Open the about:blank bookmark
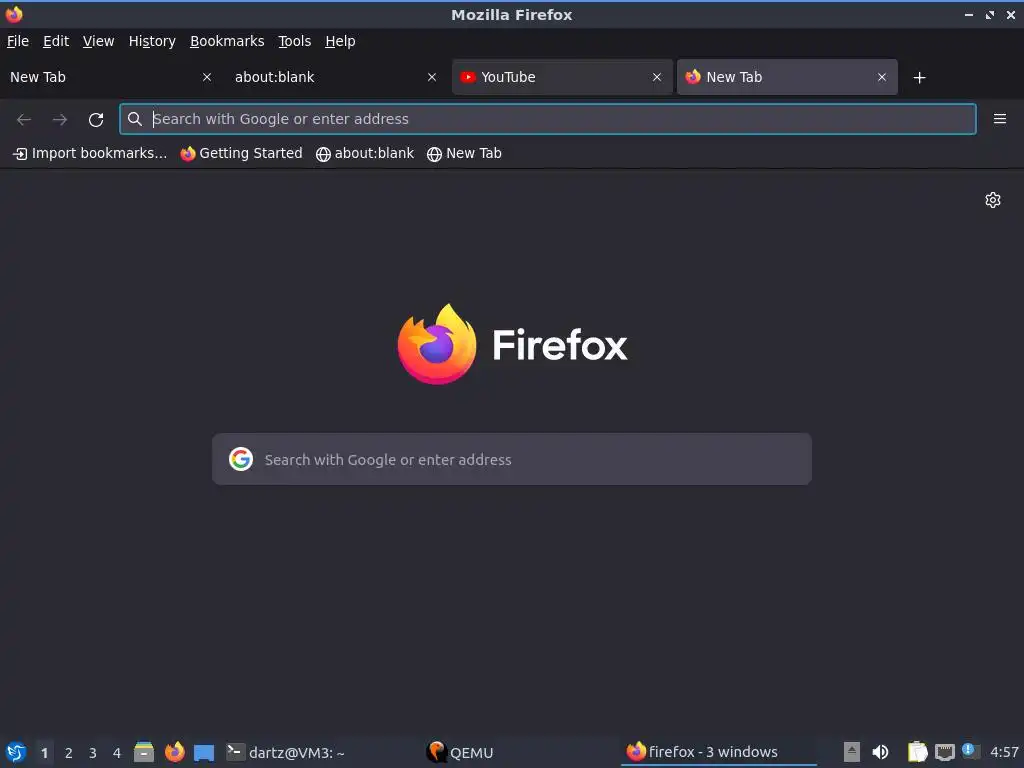 coord(364,153)
